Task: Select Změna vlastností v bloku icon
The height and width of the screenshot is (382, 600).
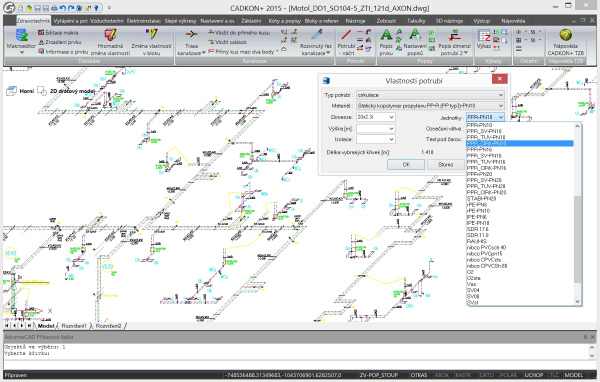Action: coord(152,34)
